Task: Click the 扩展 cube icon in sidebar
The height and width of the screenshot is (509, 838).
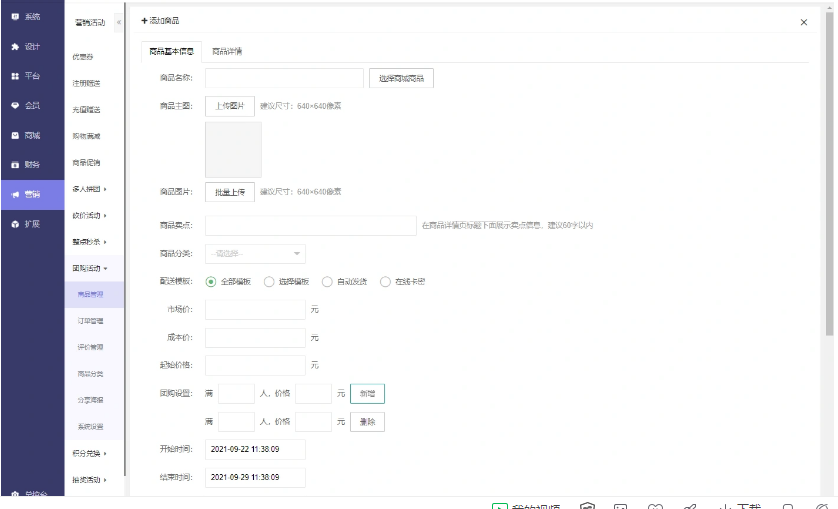Action: pos(15,224)
